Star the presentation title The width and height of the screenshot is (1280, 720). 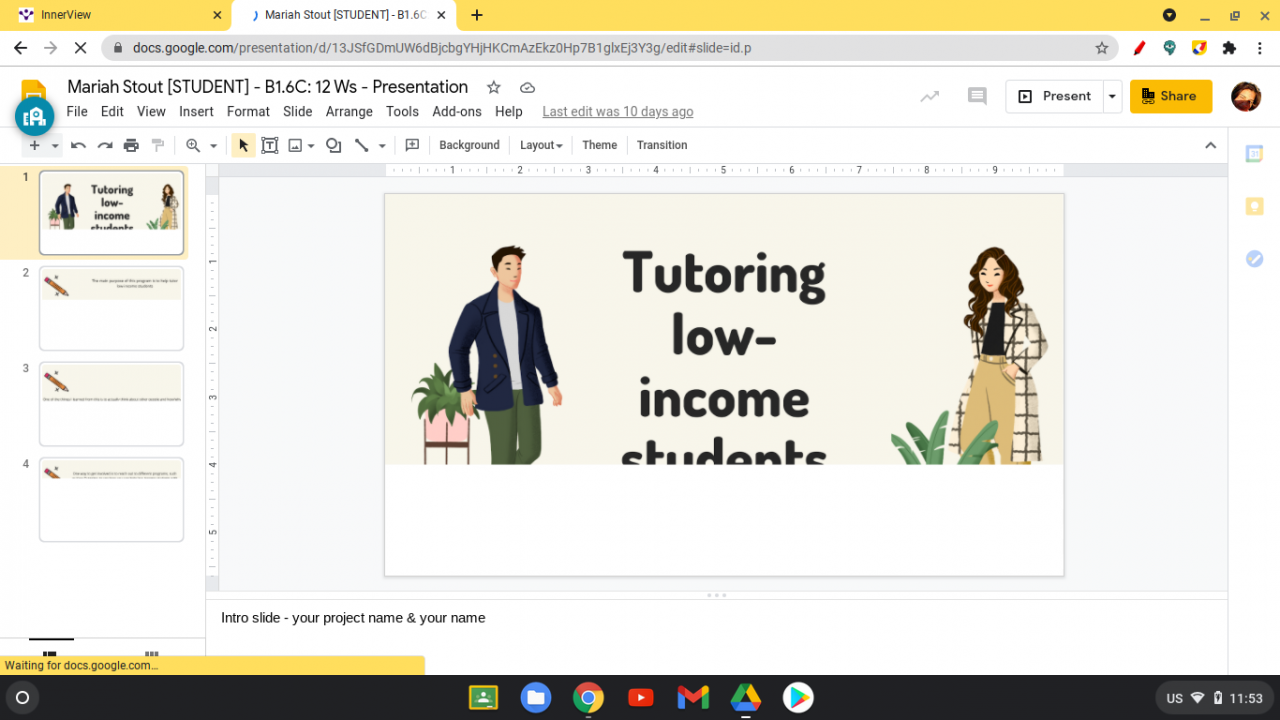coord(493,87)
